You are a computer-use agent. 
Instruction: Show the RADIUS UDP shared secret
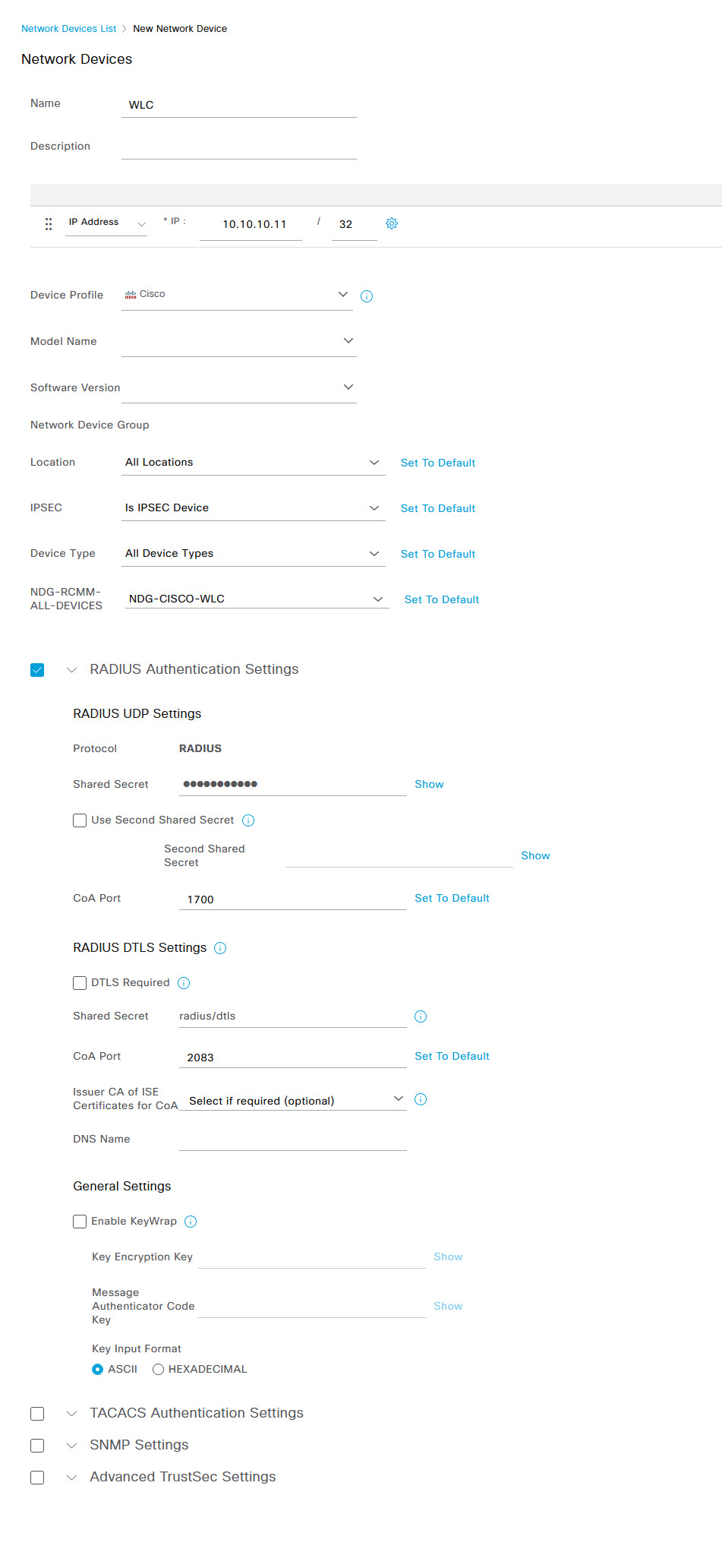429,784
